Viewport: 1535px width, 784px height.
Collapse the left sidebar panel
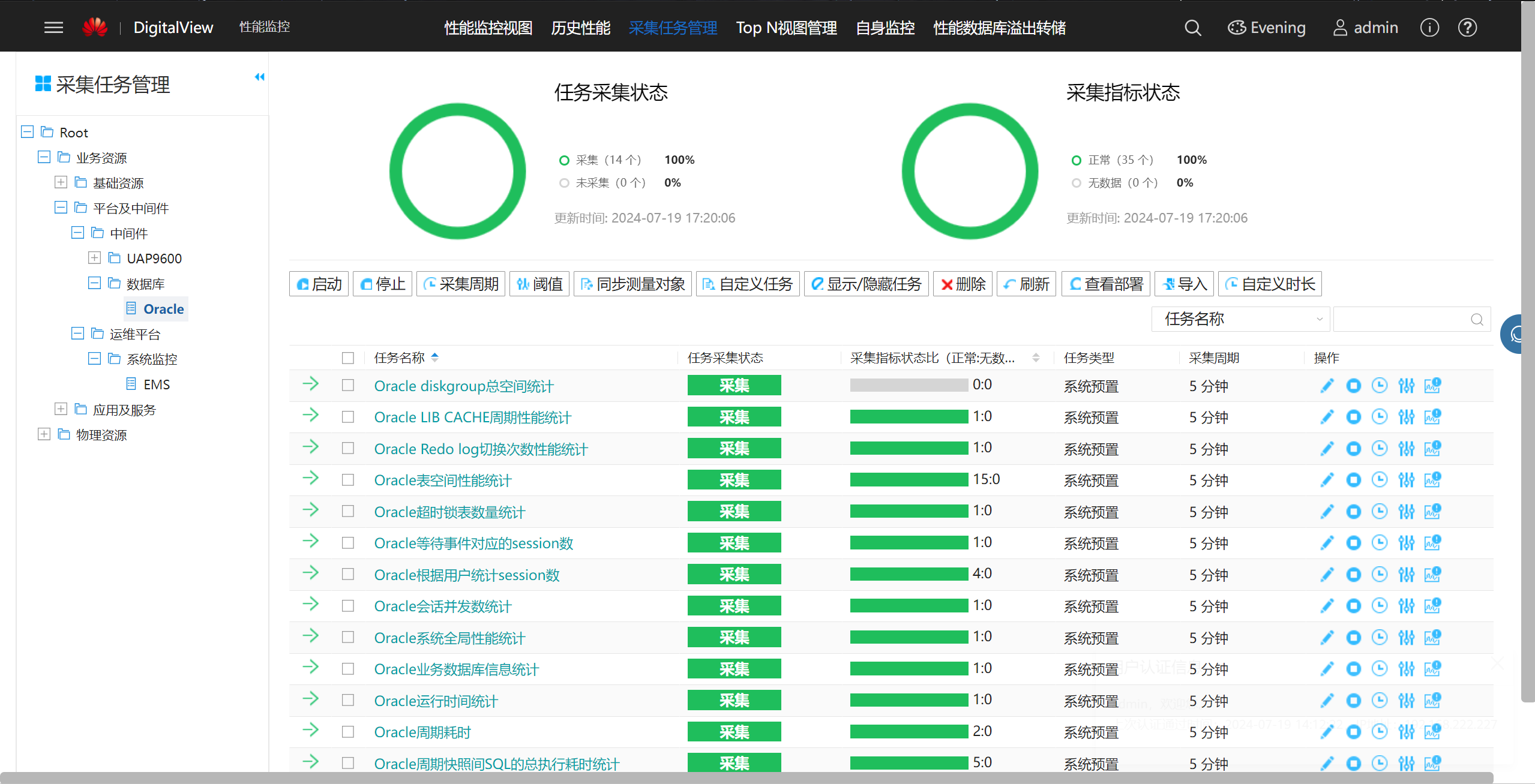tap(259, 77)
